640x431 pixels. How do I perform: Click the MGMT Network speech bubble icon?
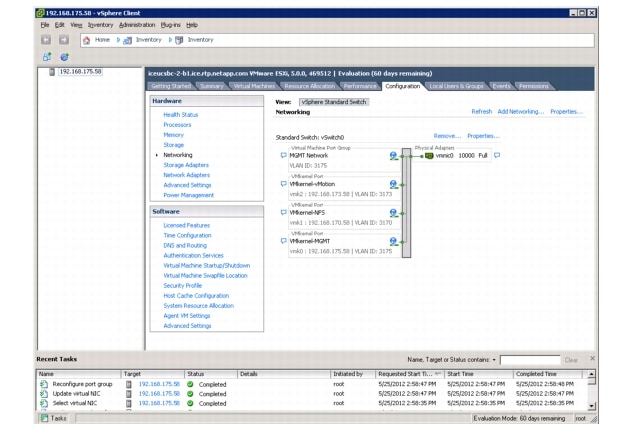click(x=284, y=156)
